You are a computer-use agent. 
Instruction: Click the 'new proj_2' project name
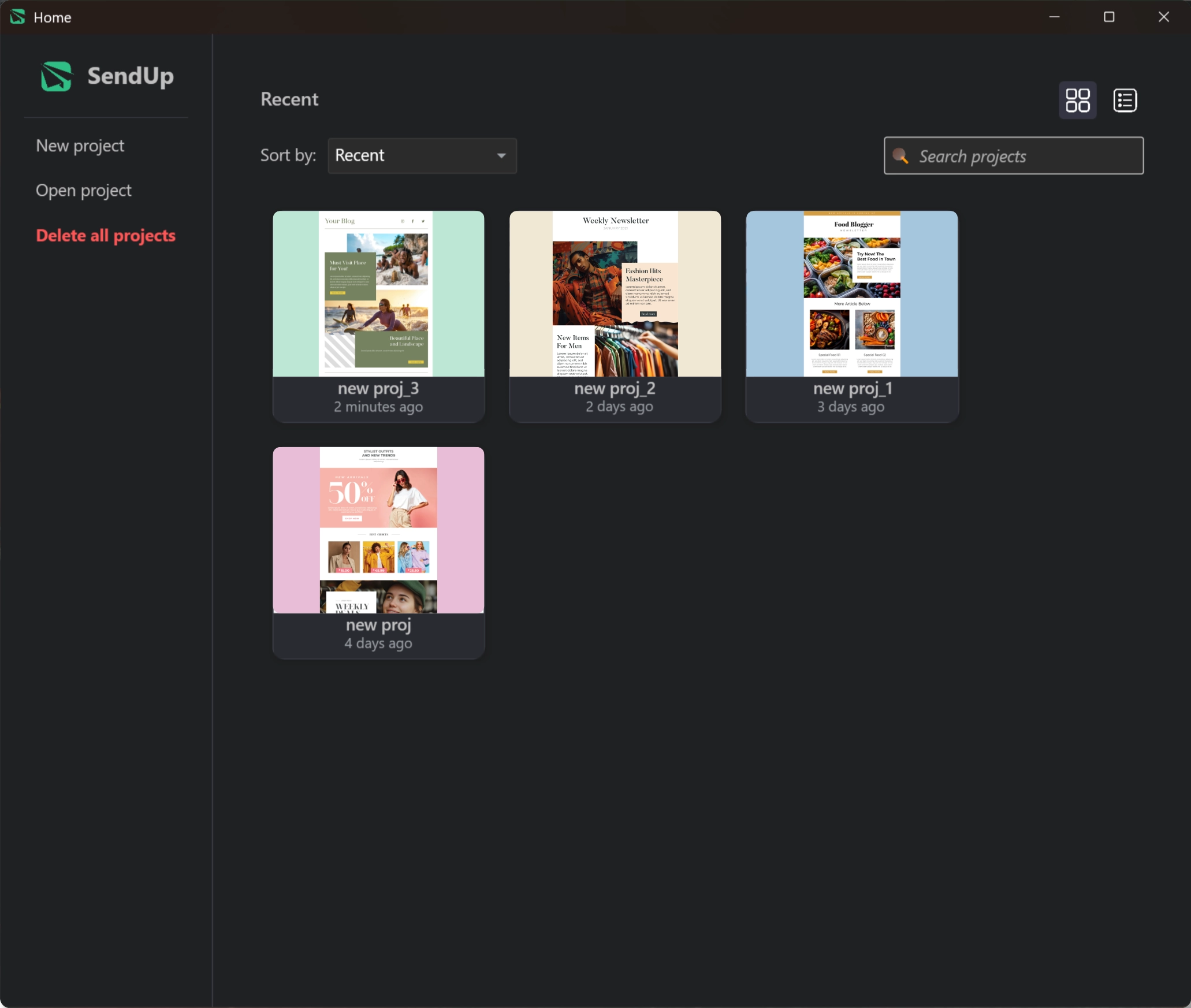point(615,389)
